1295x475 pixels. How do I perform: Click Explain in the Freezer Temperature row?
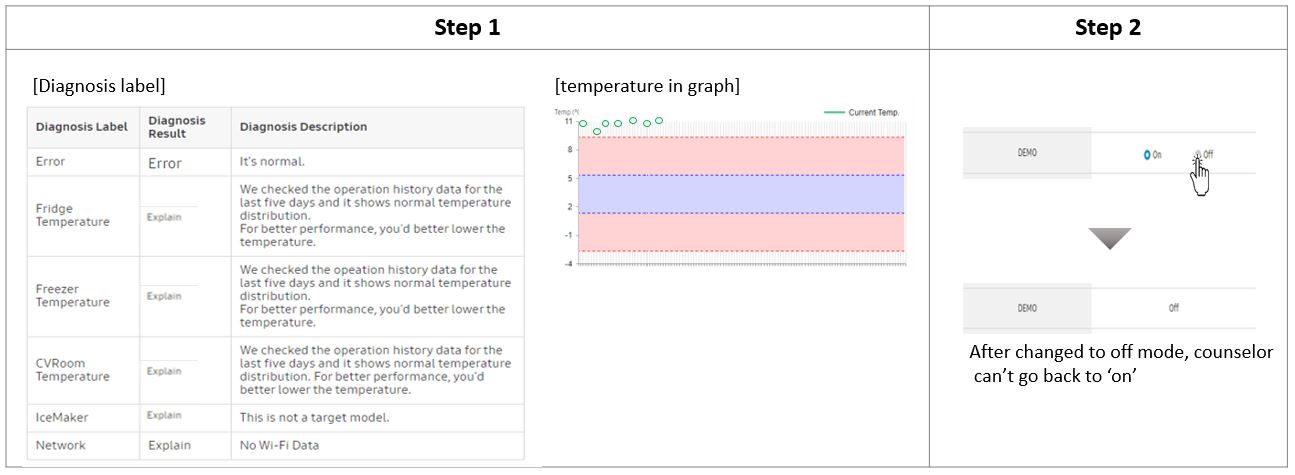click(x=164, y=296)
